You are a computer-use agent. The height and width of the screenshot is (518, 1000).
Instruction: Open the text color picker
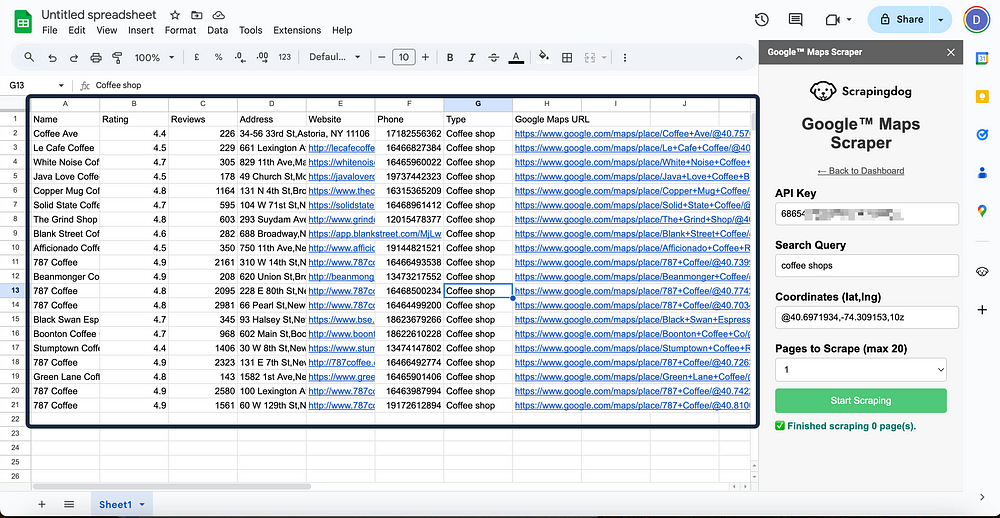click(516, 57)
